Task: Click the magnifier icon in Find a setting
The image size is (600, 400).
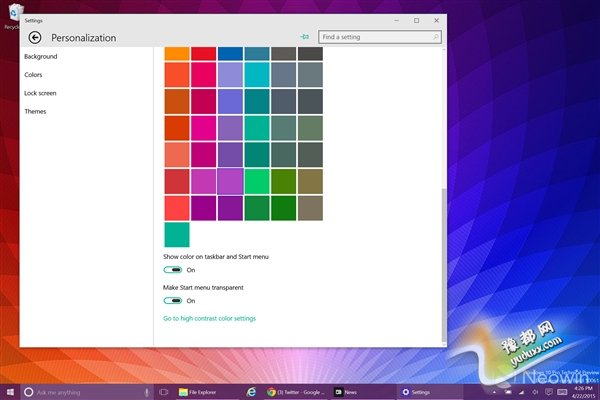Action: click(x=436, y=37)
